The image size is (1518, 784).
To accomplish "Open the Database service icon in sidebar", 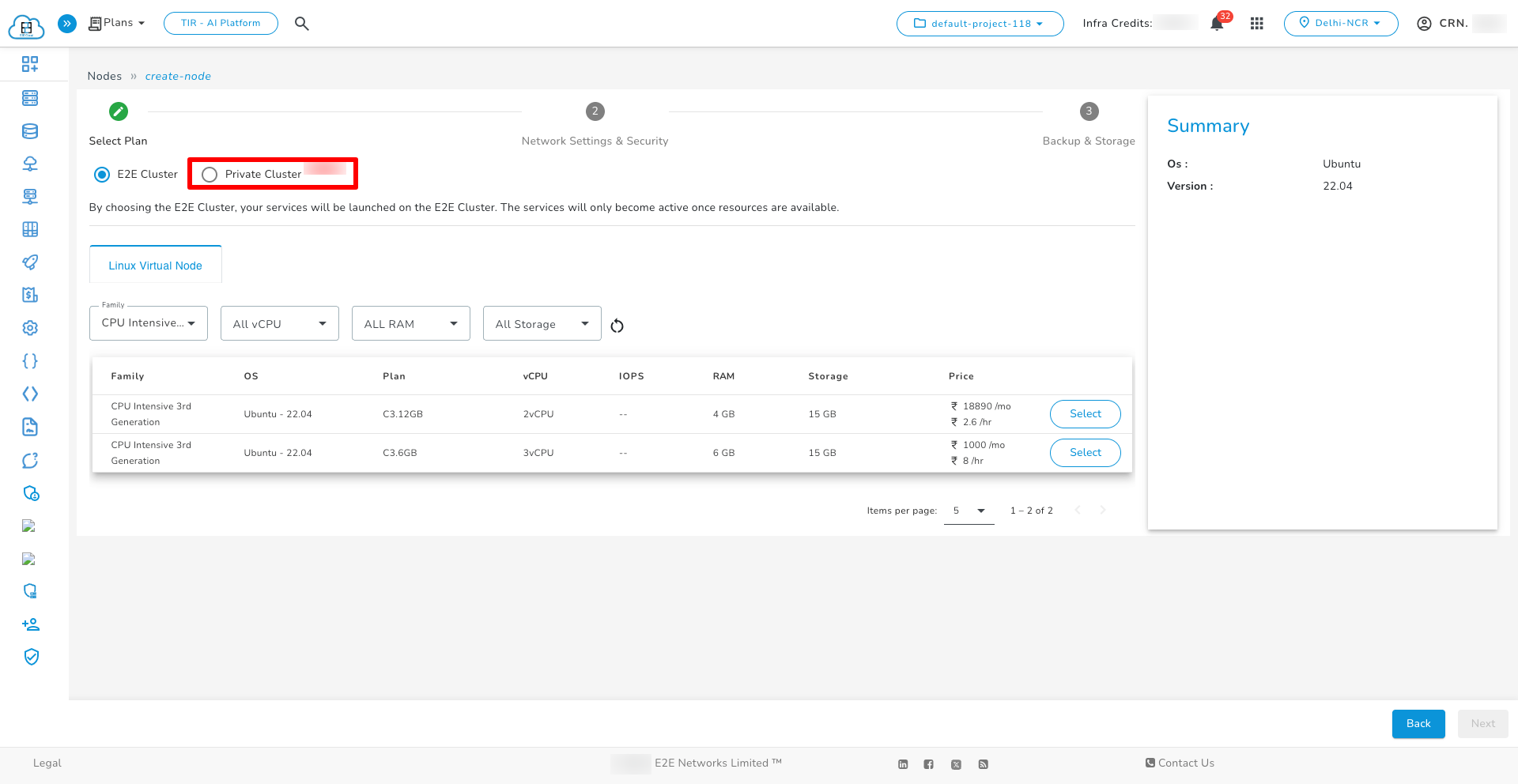I will point(30,131).
